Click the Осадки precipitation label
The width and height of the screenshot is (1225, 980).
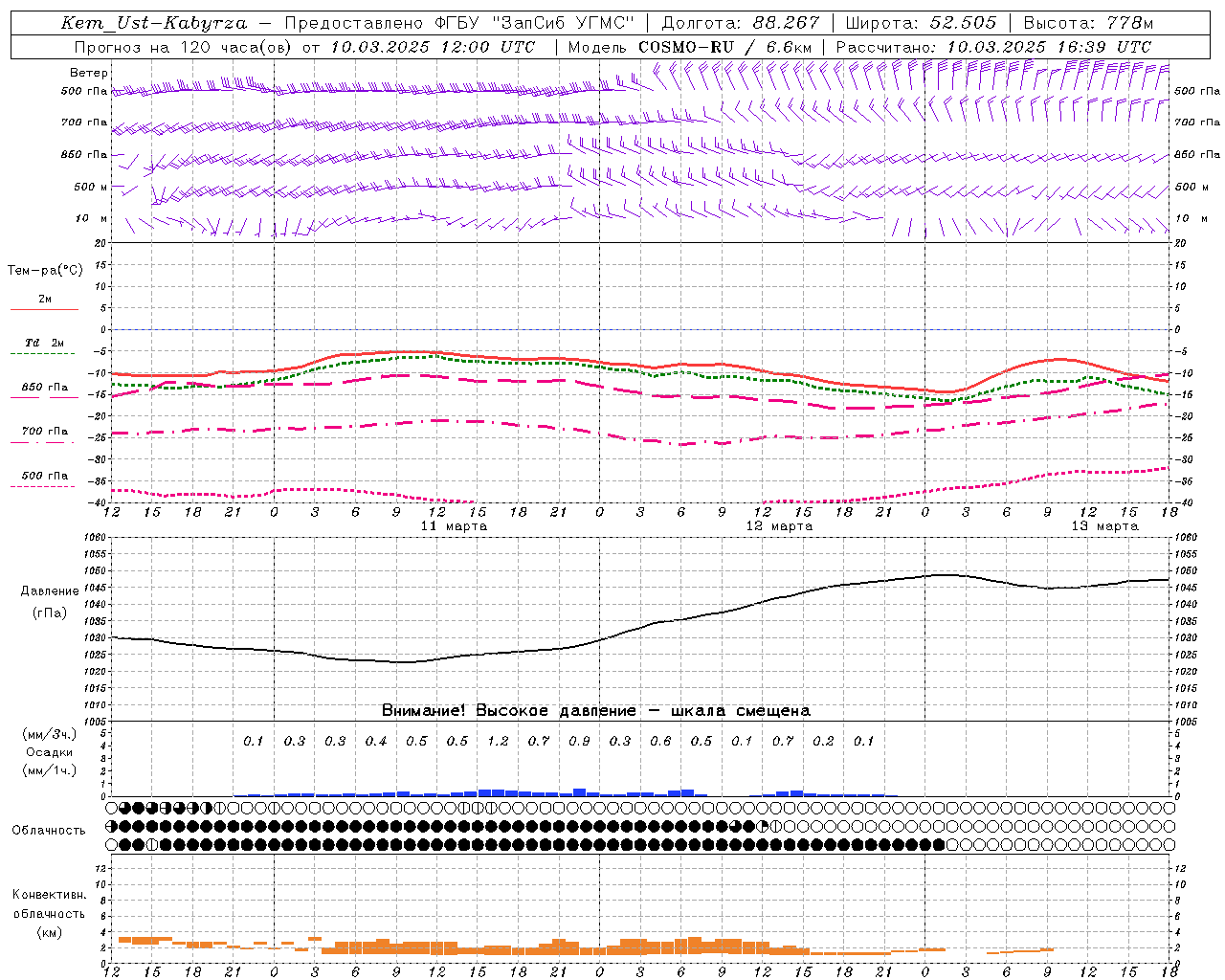point(50,752)
